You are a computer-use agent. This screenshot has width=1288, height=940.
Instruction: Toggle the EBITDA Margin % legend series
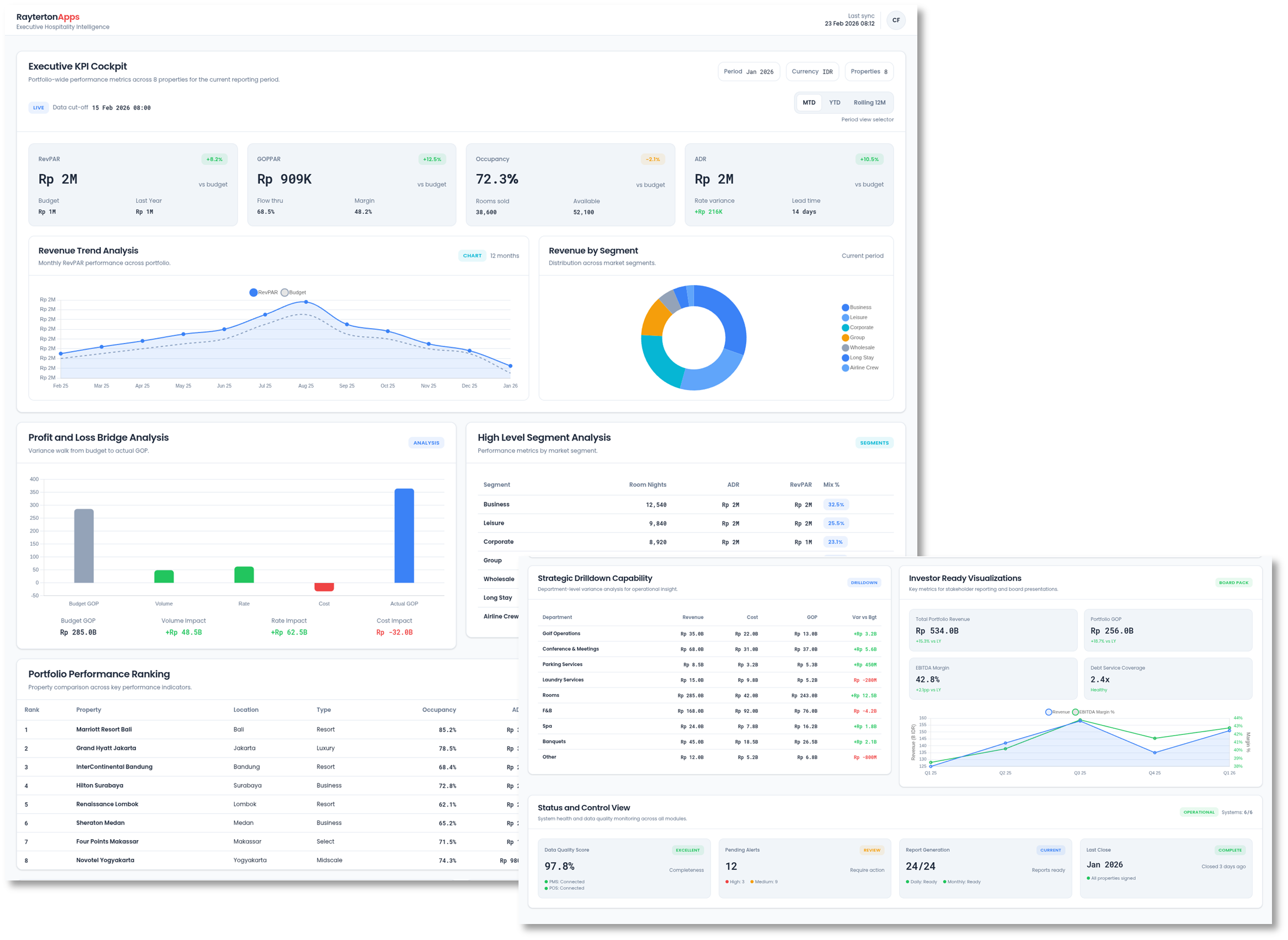tap(1094, 711)
